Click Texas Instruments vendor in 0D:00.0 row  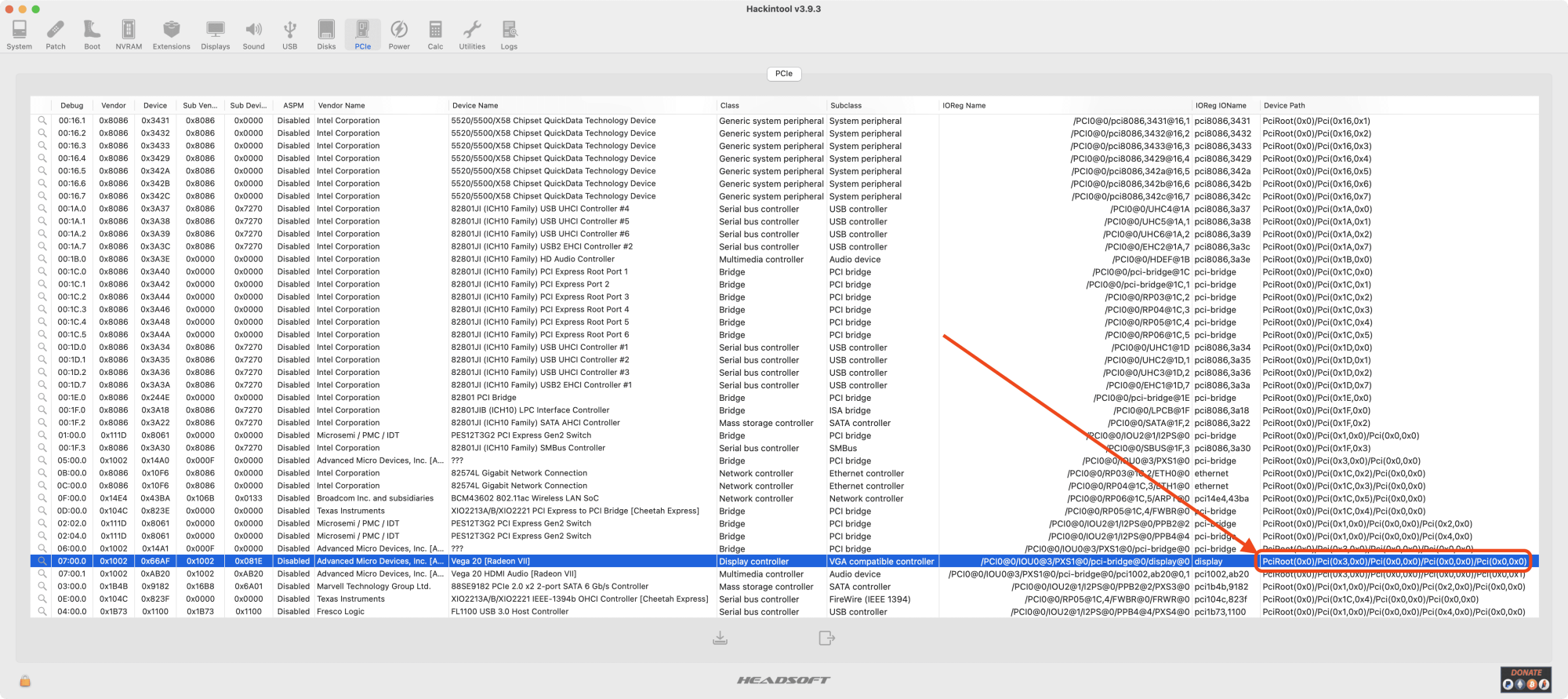pos(350,511)
